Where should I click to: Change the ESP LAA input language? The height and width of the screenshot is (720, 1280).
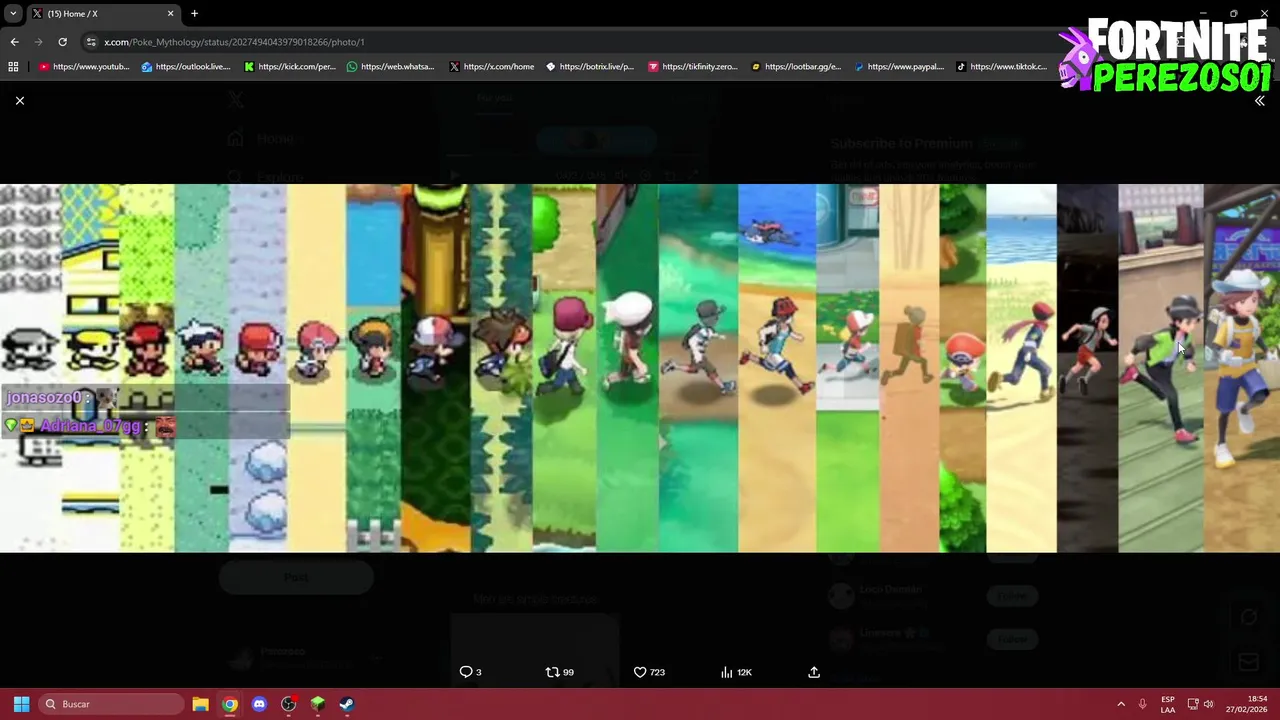(1168, 704)
